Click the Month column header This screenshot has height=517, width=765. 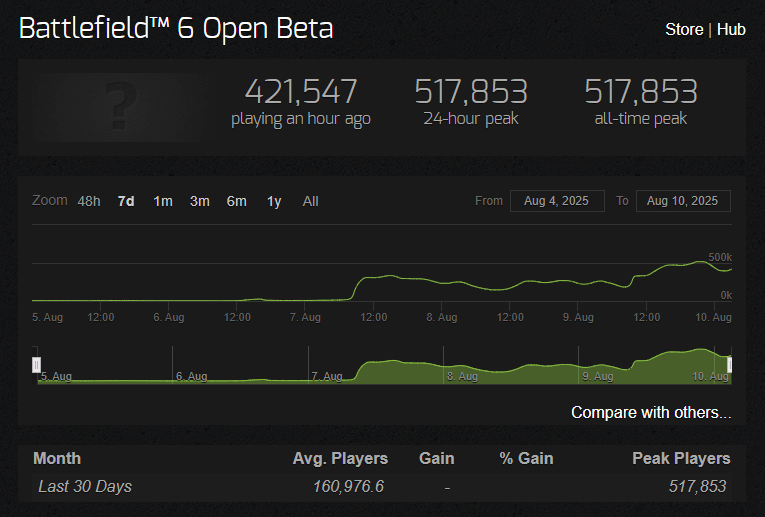pyautogui.click(x=57, y=458)
